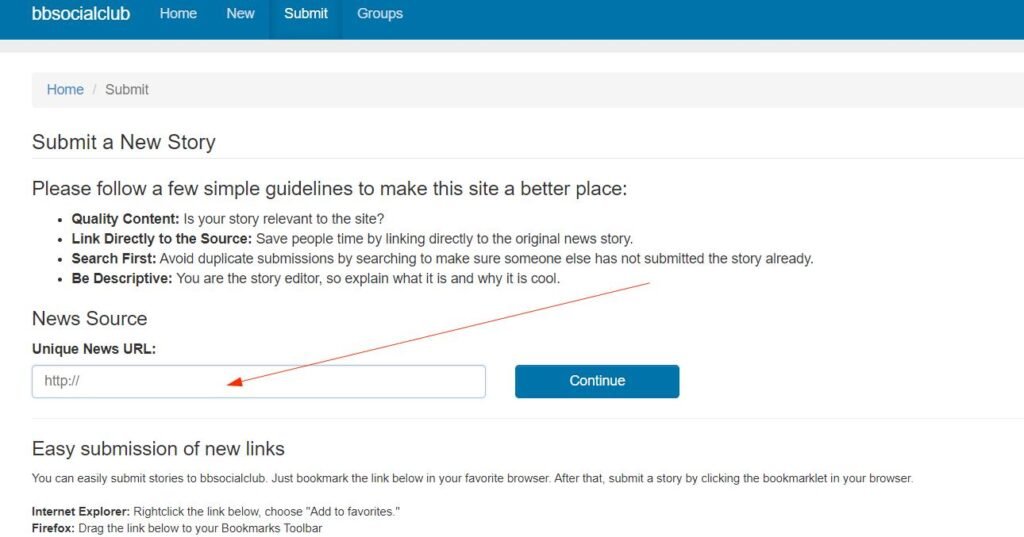This screenshot has height=537, width=1024.
Task: Open the New stories tab
Action: pos(240,14)
